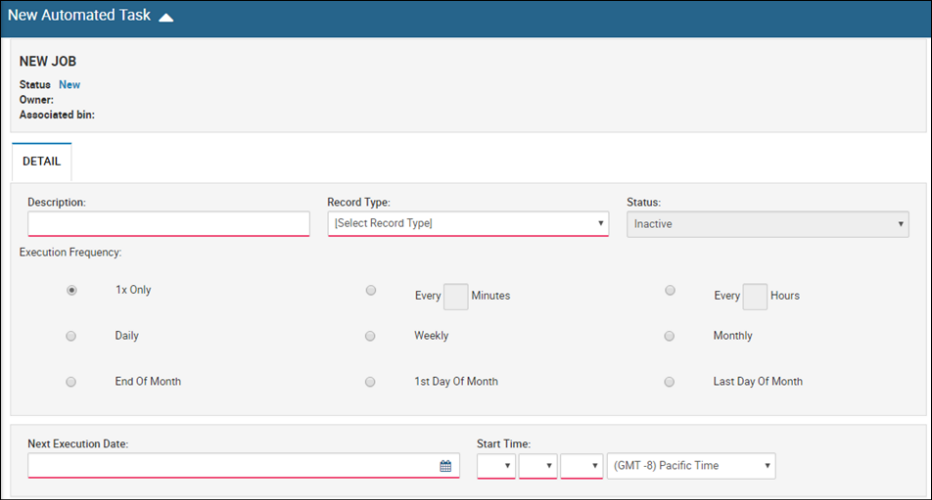Pick the Monthly frequency option
This screenshot has width=932, height=500.
point(669,336)
